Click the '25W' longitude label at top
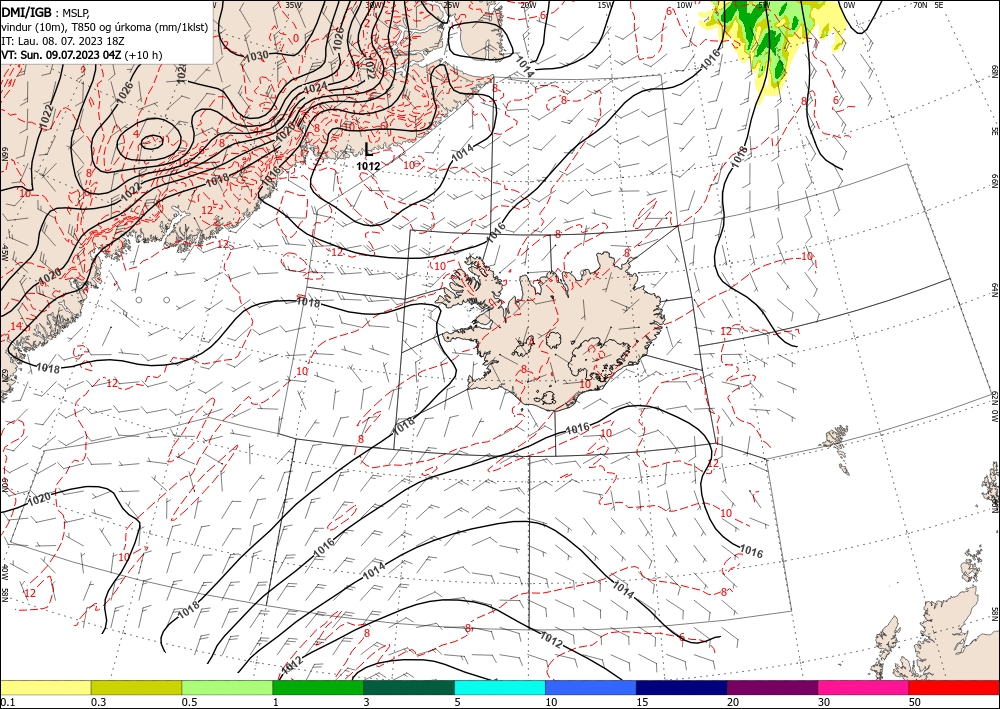 (451, 5)
